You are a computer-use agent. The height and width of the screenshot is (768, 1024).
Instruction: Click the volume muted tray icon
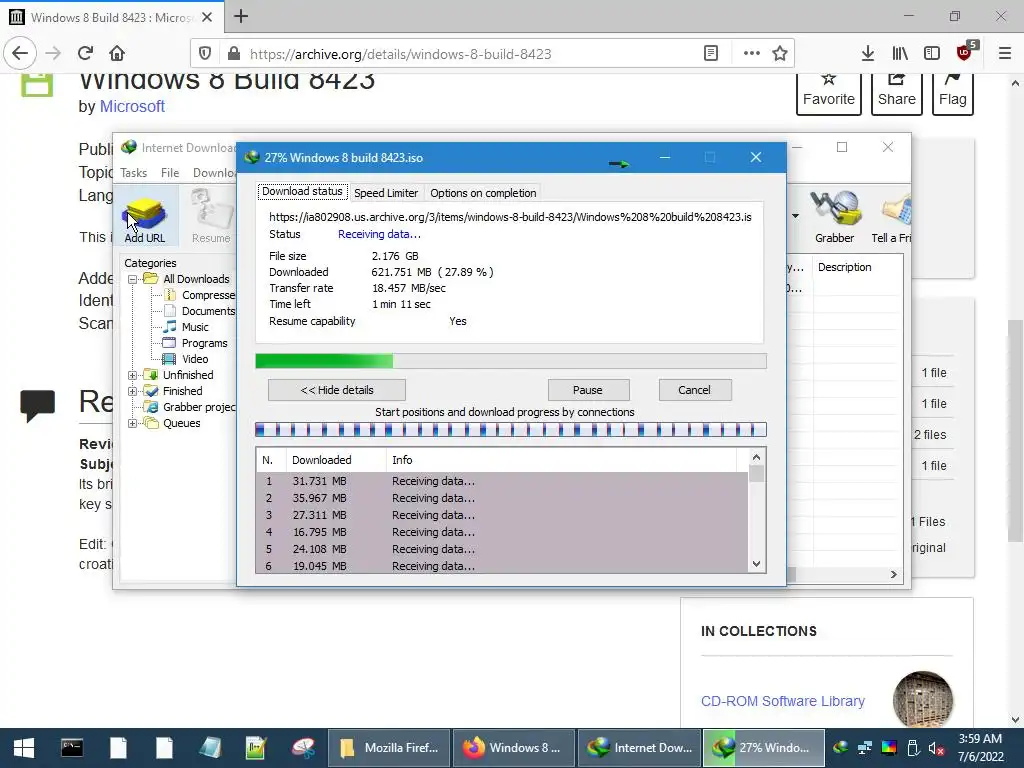[935, 748]
